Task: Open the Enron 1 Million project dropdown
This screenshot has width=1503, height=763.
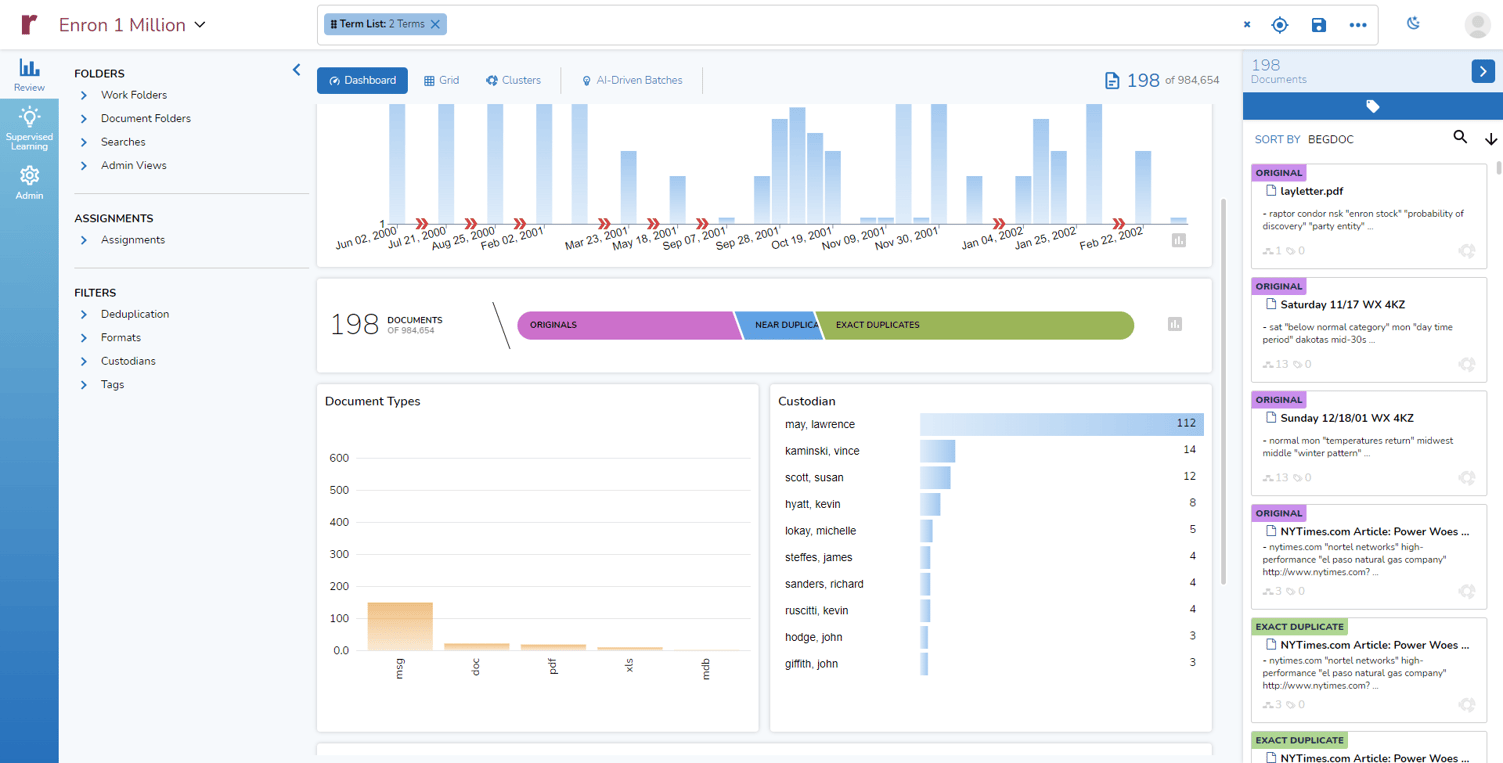Action: pos(132,25)
